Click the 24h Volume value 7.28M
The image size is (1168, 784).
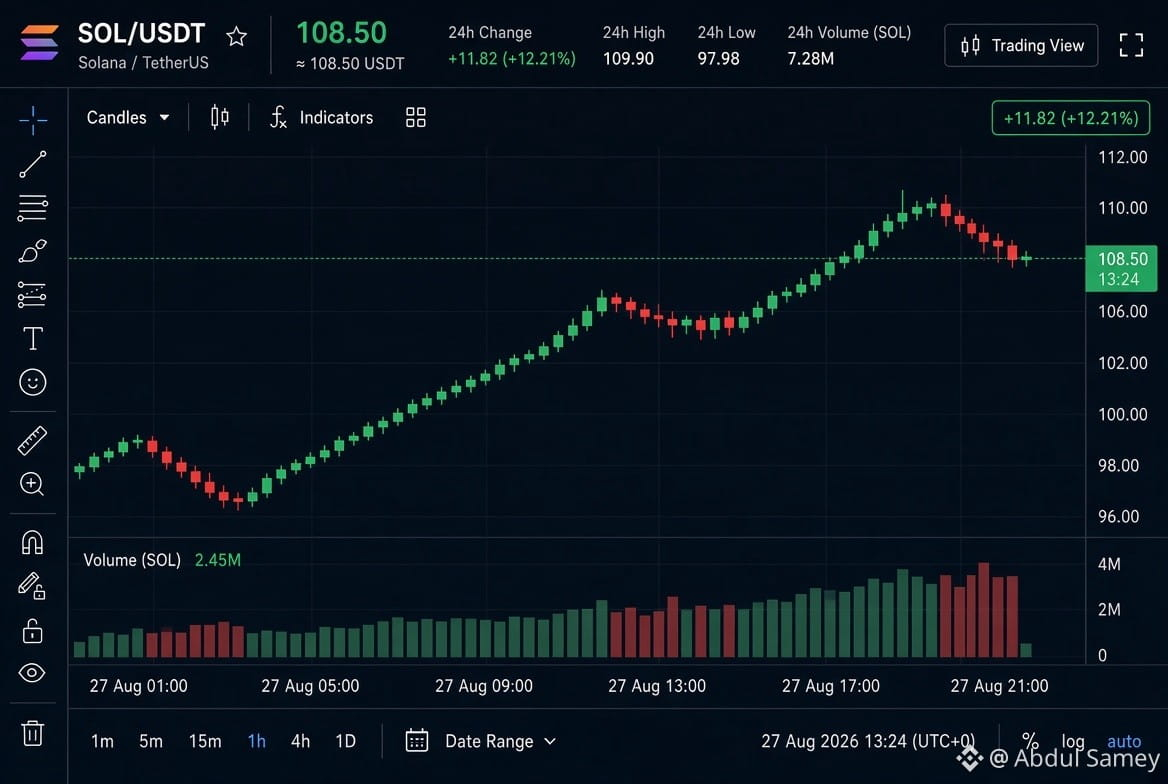[x=810, y=59]
